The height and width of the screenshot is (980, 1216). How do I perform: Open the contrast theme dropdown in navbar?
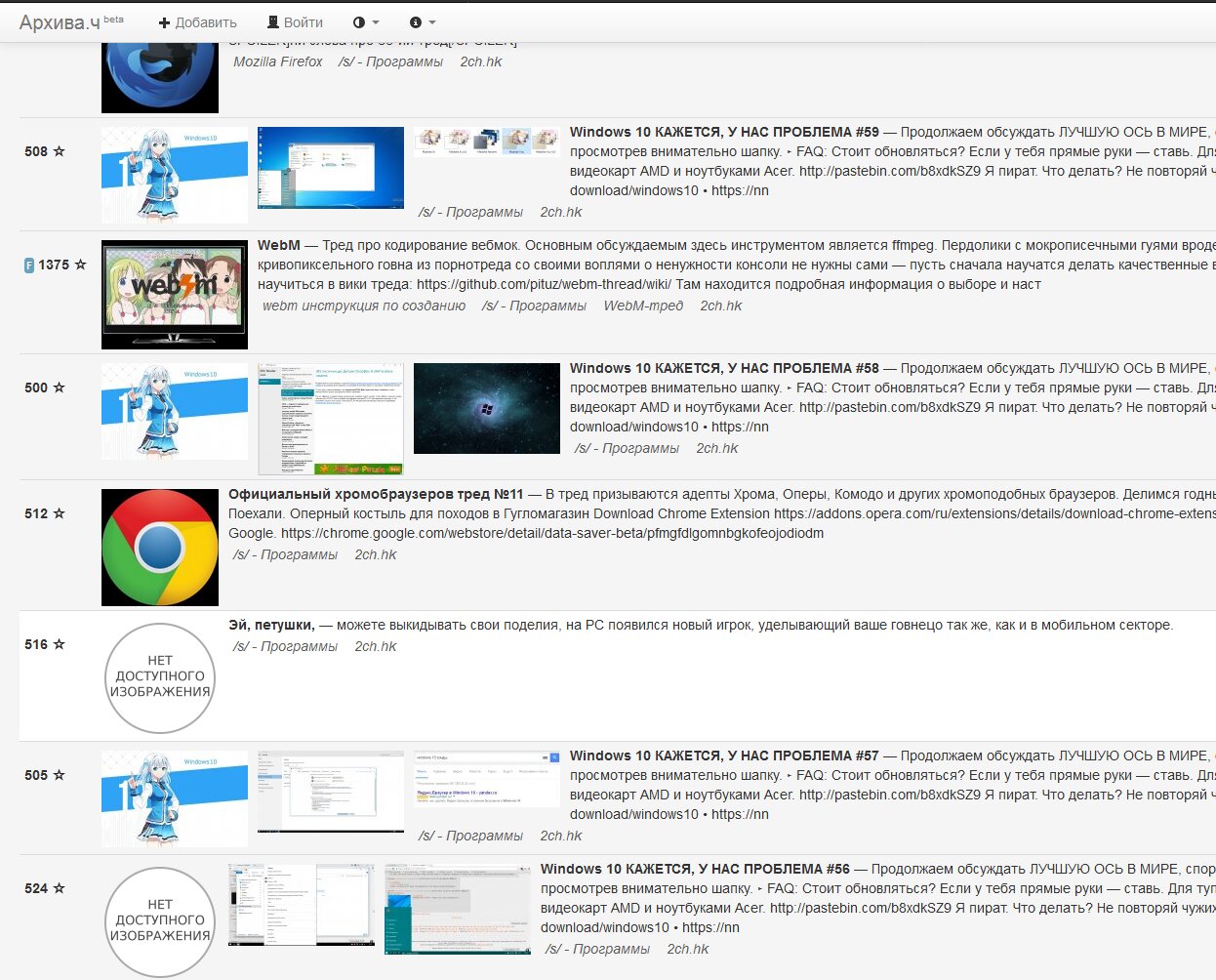point(366,21)
